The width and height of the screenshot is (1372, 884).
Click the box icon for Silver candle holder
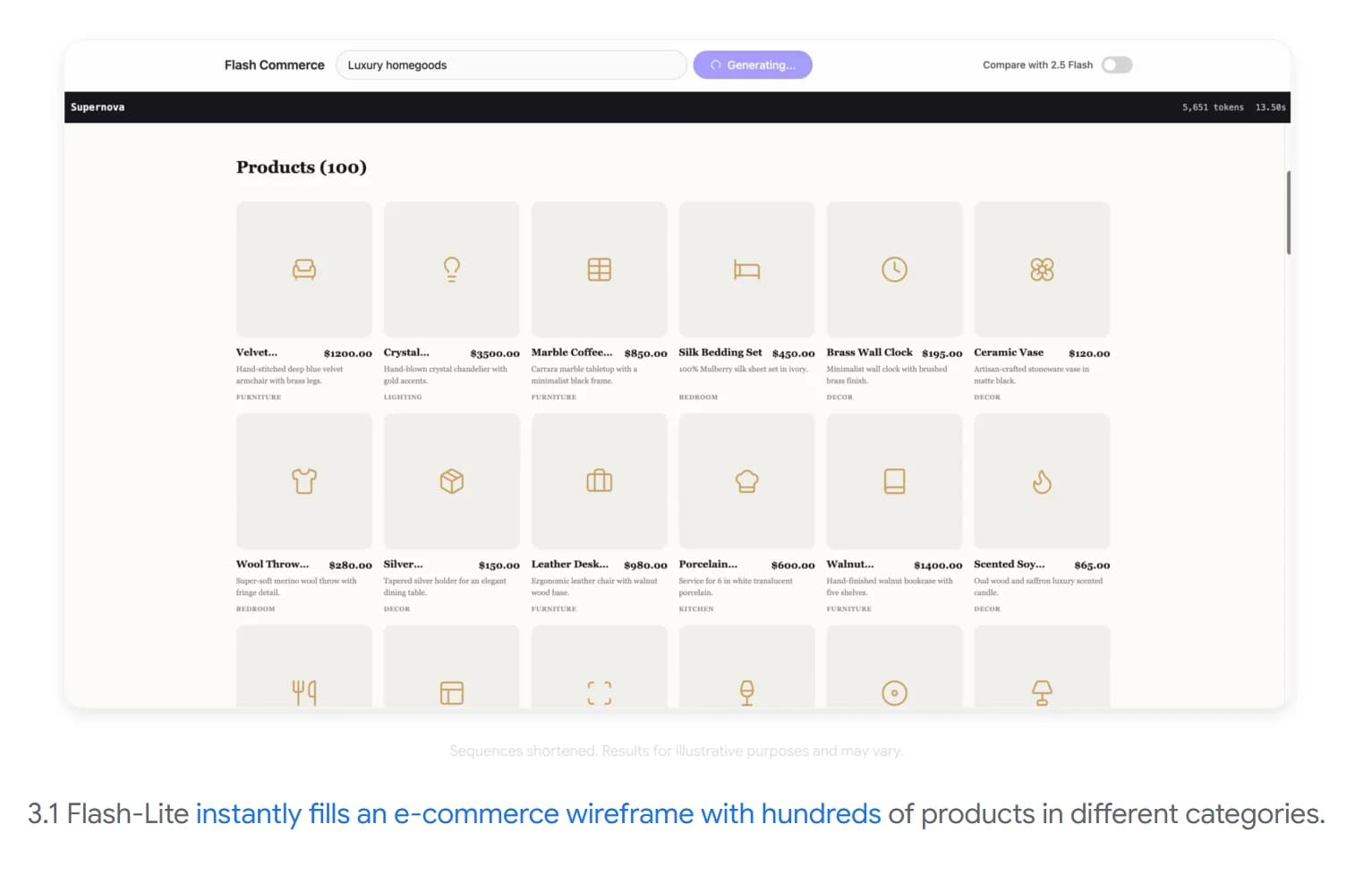click(x=452, y=481)
